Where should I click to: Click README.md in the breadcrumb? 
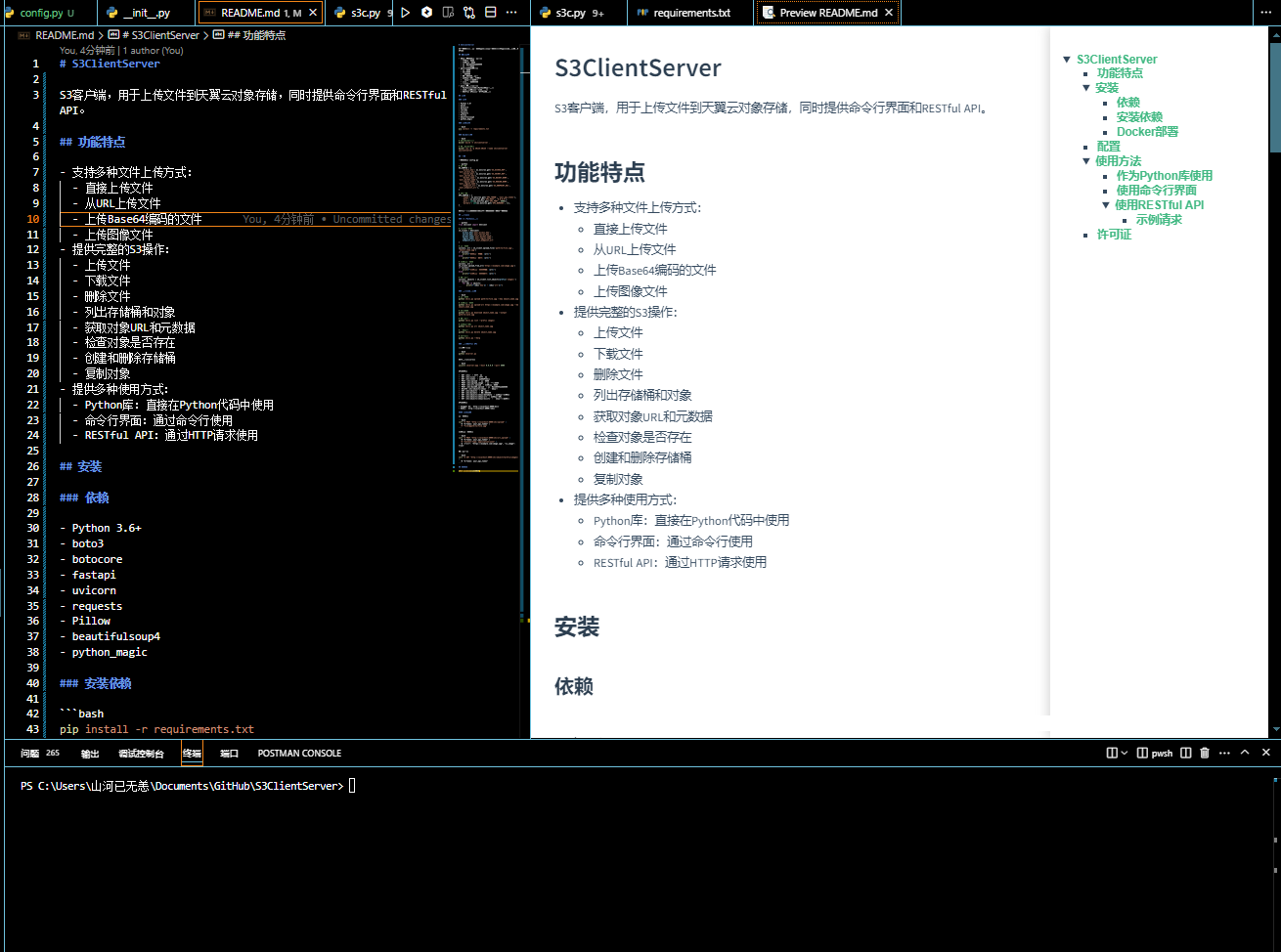[x=65, y=35]
